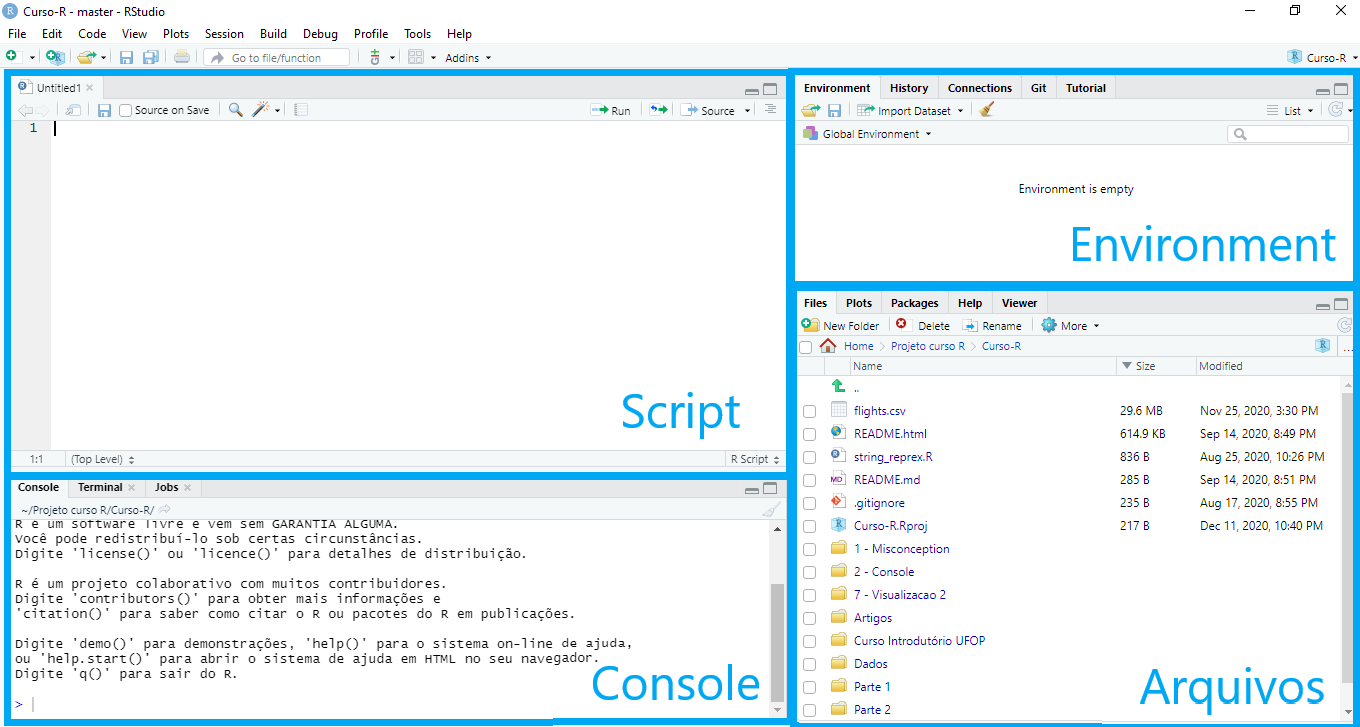This screenshot has height=727, width=1360.
Task: Click the Environment search field
Action: pyautogui.click(x=1288, y=134)
